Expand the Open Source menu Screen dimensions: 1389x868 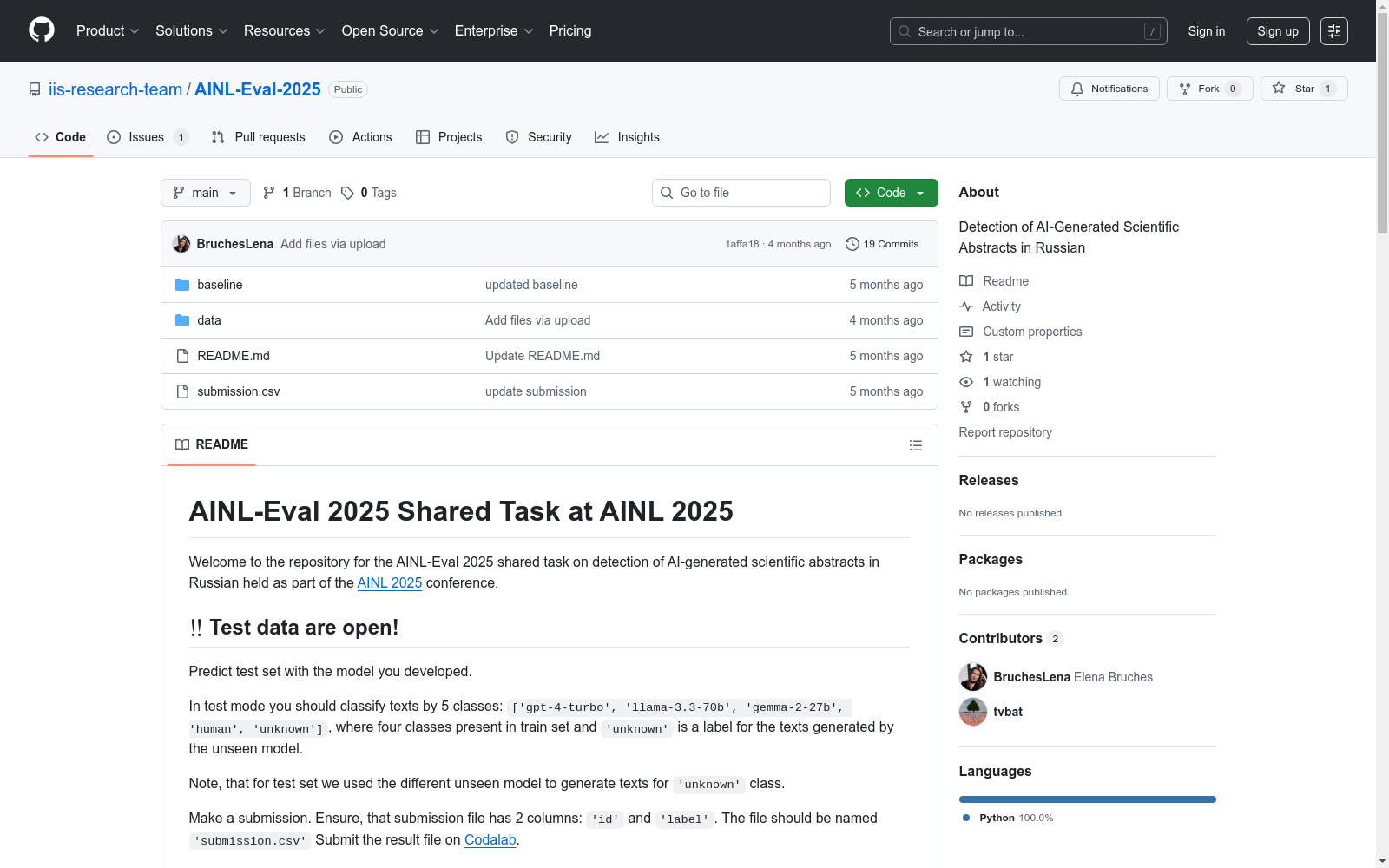point(390,31)
